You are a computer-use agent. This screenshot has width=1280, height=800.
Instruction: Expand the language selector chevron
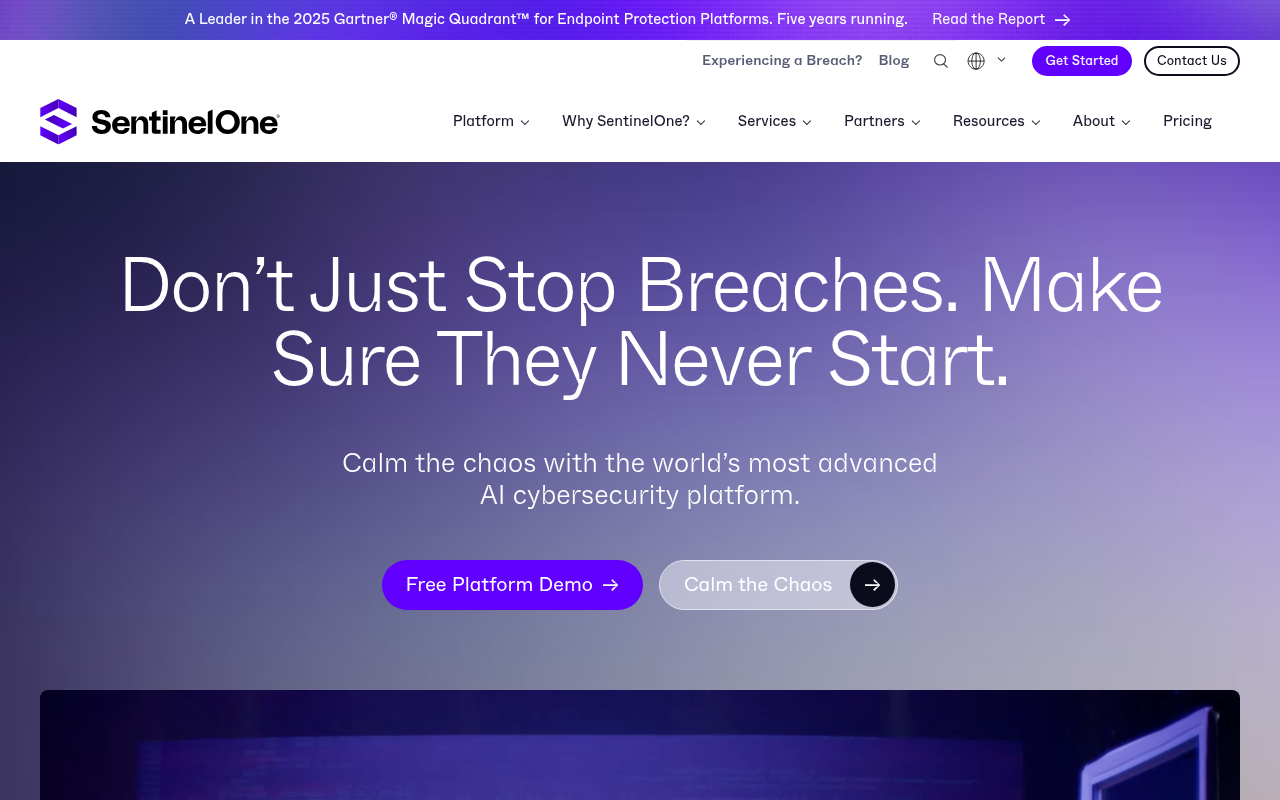(x=1001, y=60)
